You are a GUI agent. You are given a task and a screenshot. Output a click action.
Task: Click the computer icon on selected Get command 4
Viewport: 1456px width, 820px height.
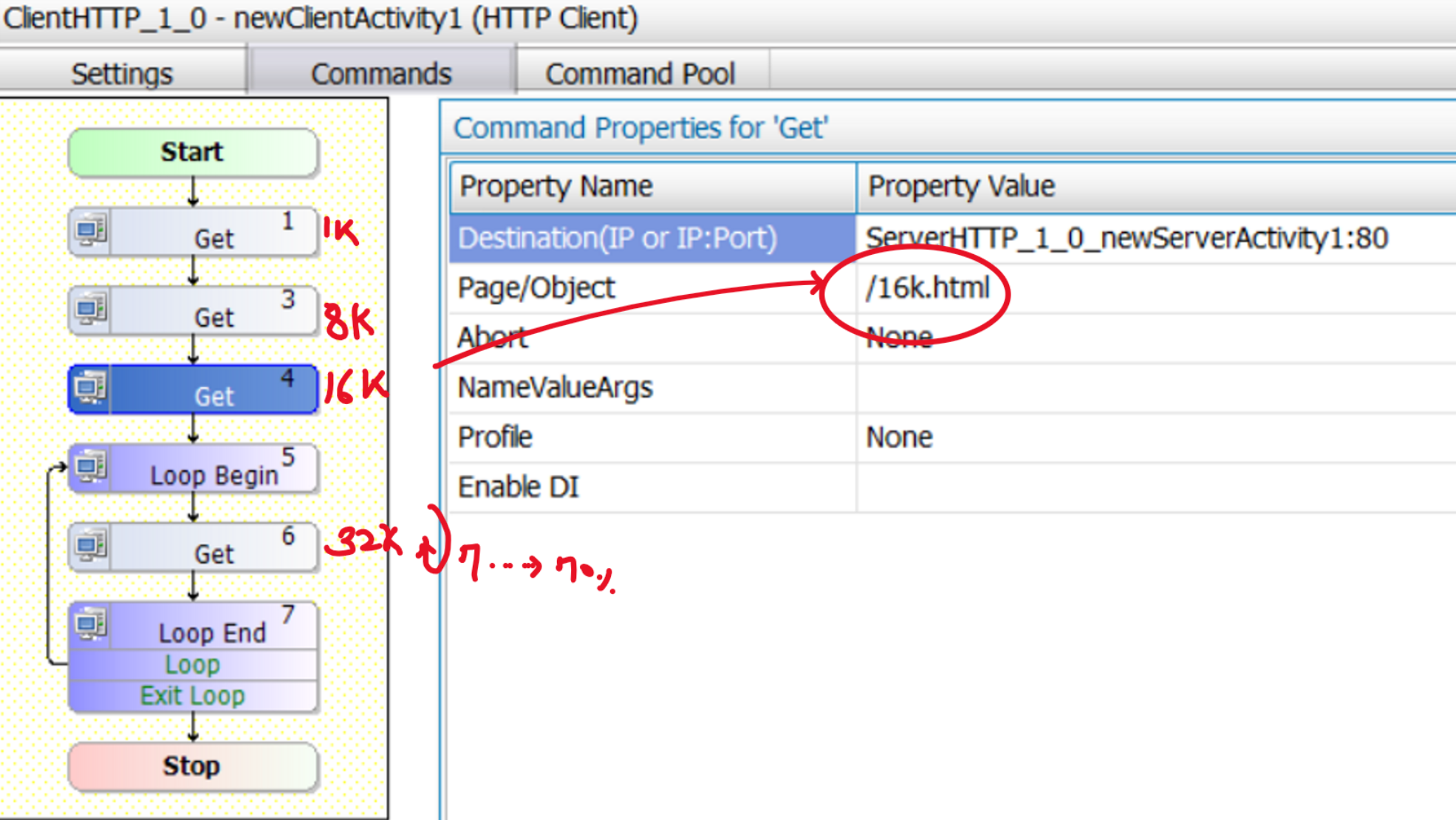tap(90, 388)
